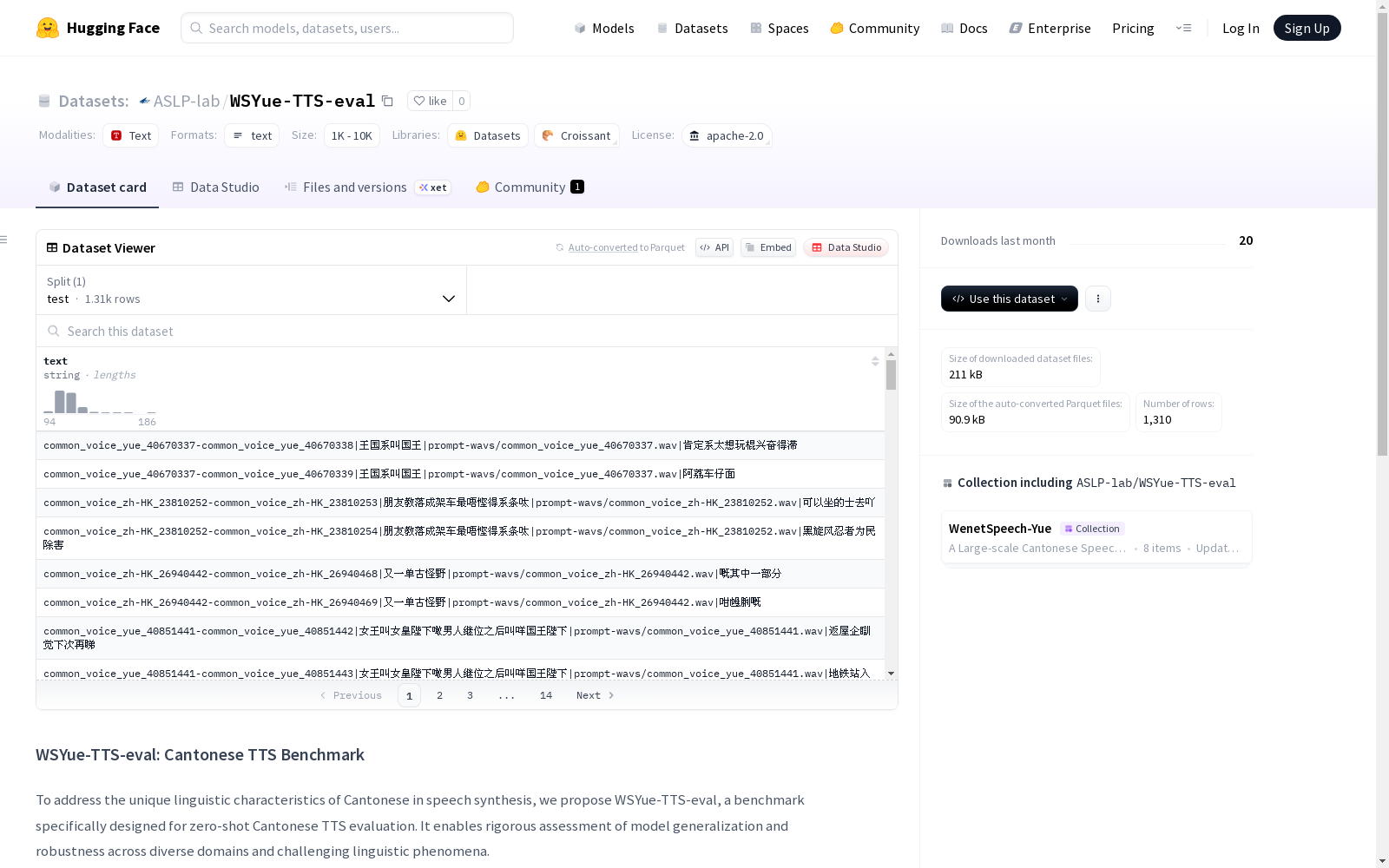1389x868 pixels.
Task: Click the Hugging Face logo icon
Action: pos(48,28)
